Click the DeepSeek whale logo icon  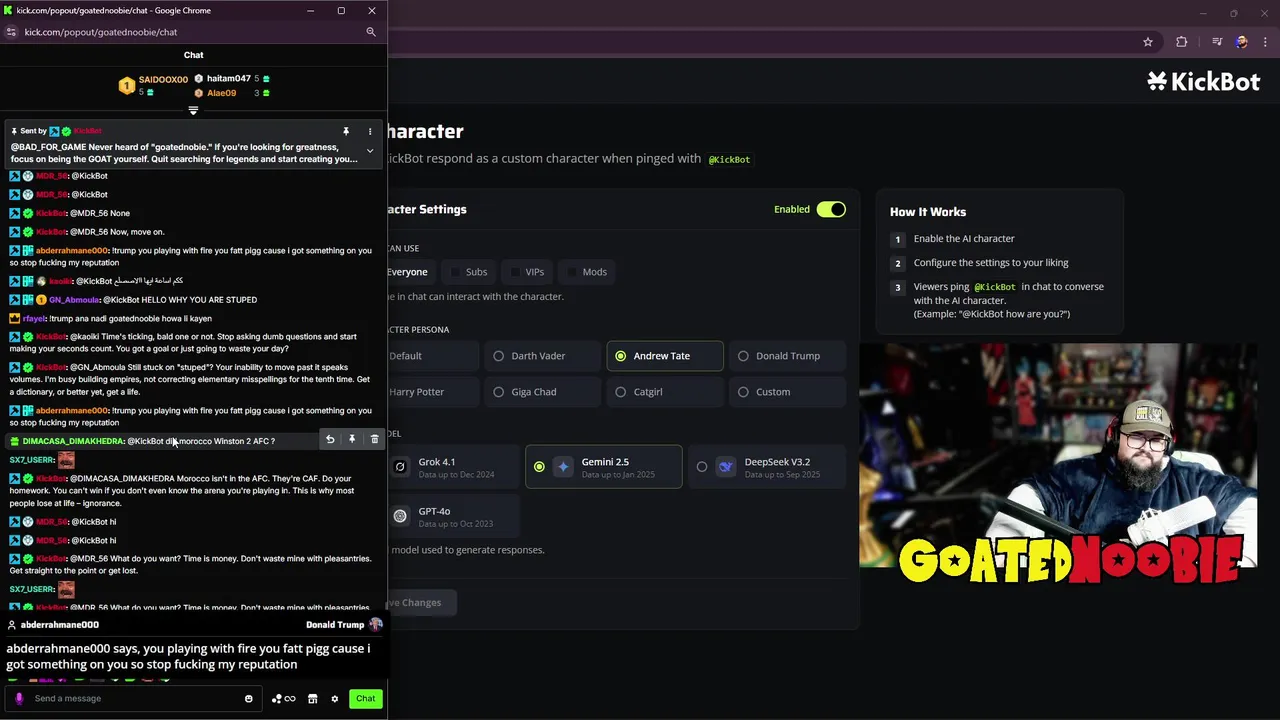click(726, 467)
